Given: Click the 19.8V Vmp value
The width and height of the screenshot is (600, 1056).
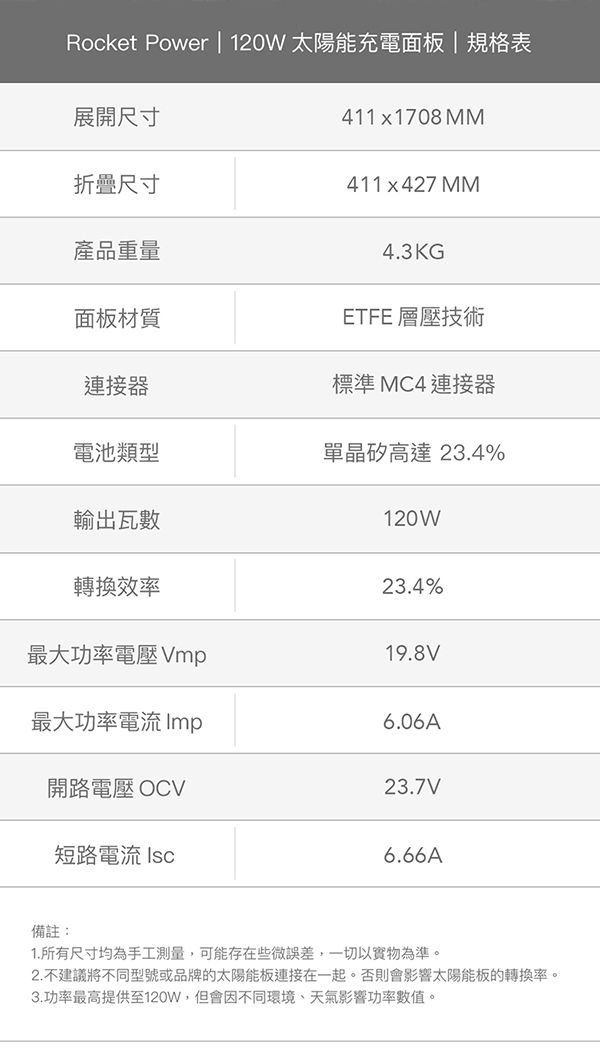Looking at the screenshot, I should 412,653.
